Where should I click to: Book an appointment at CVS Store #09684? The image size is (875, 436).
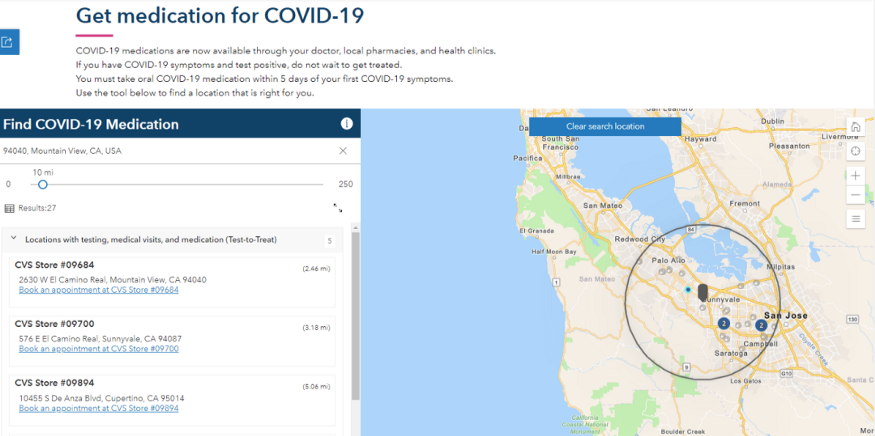(x=99, y=290)
